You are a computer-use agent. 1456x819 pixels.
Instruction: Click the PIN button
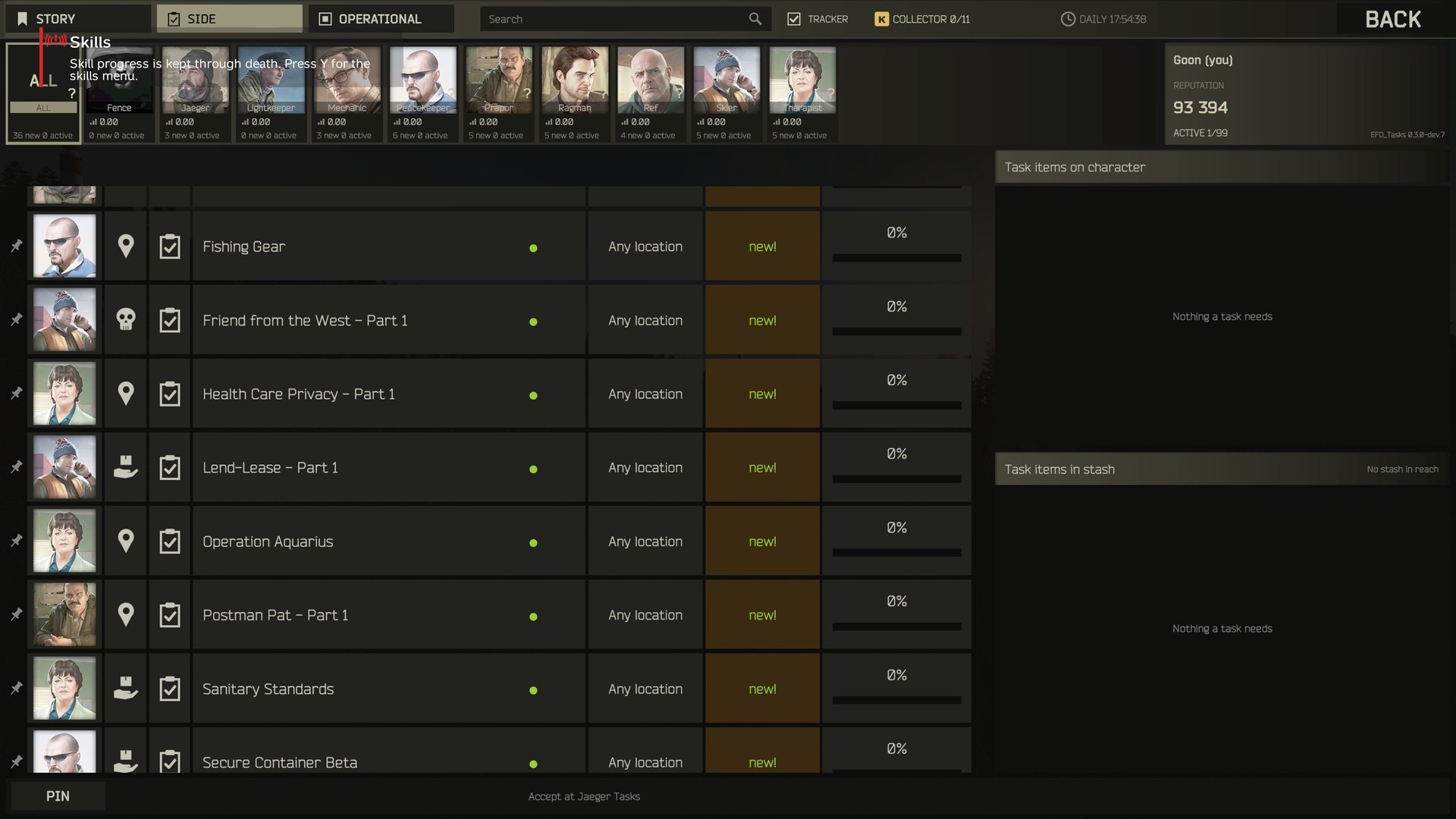[58, 795]
